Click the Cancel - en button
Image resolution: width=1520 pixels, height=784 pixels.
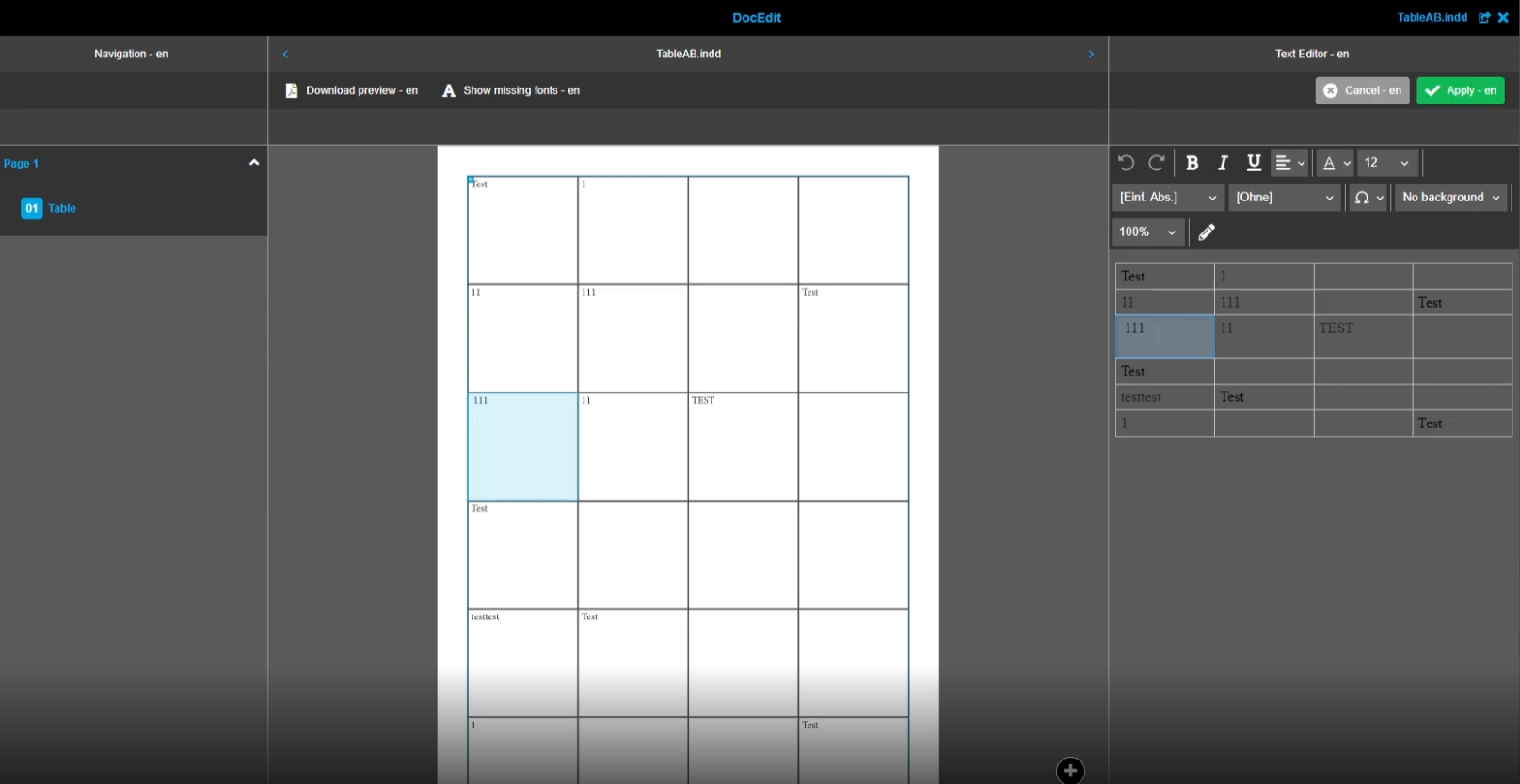pos(1362,90)
